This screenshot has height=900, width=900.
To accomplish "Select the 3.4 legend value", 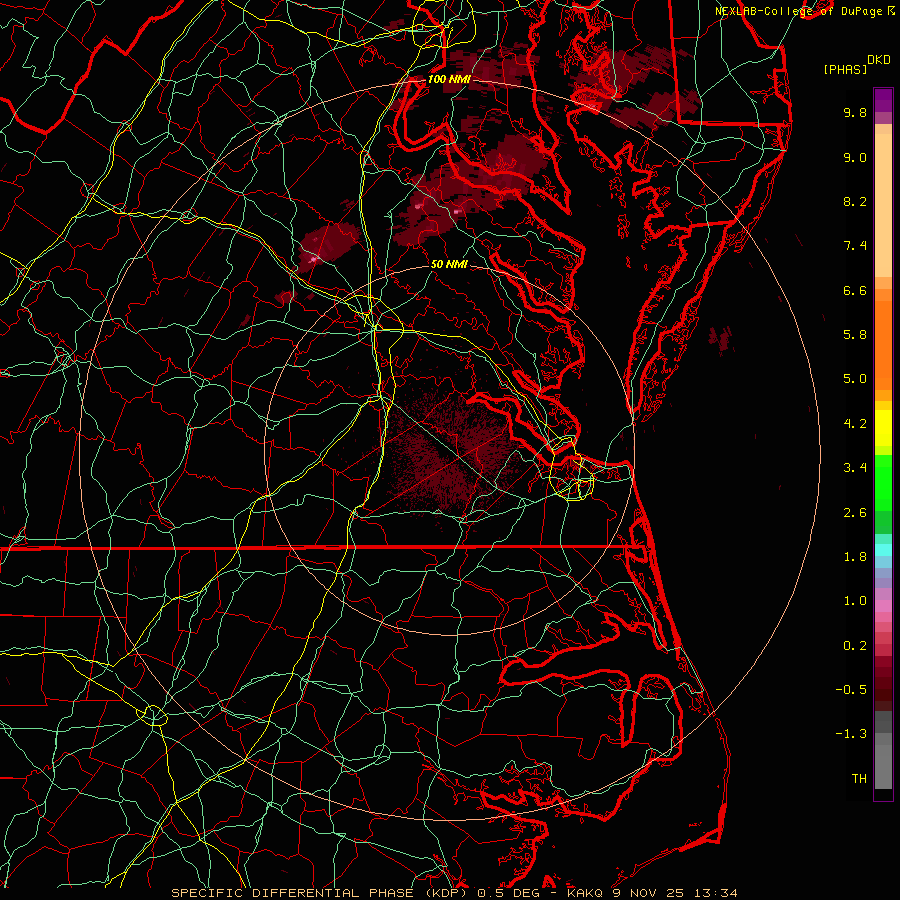I will [x=855, y=468].
